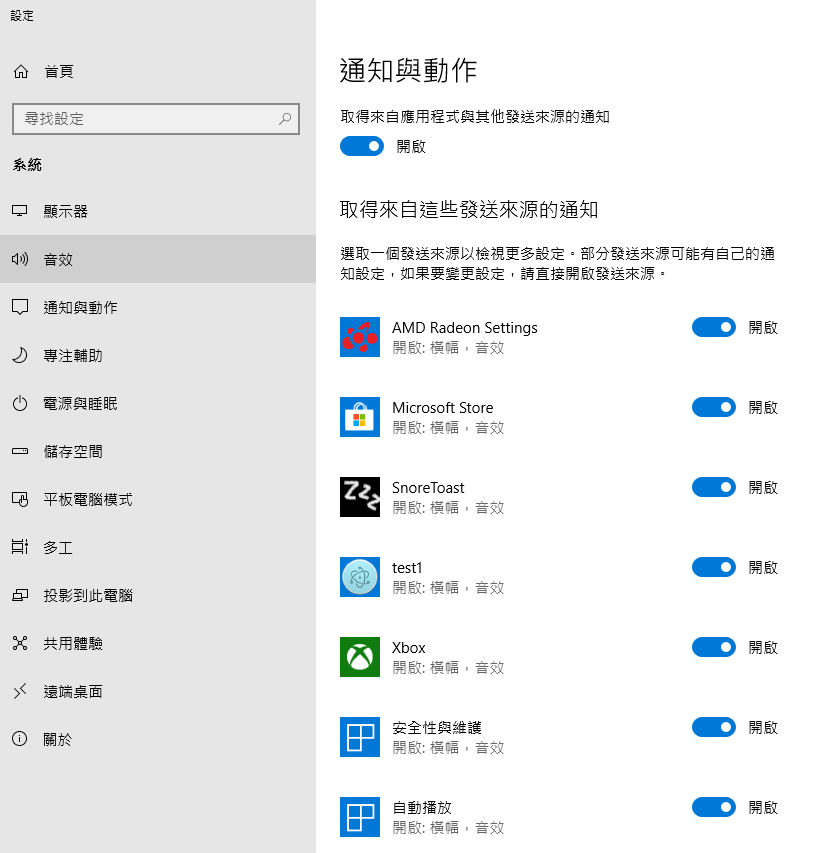This screenshot has height=853, width=832.
Task: Click the 自動播放 app icon
Action: (360, 817)
